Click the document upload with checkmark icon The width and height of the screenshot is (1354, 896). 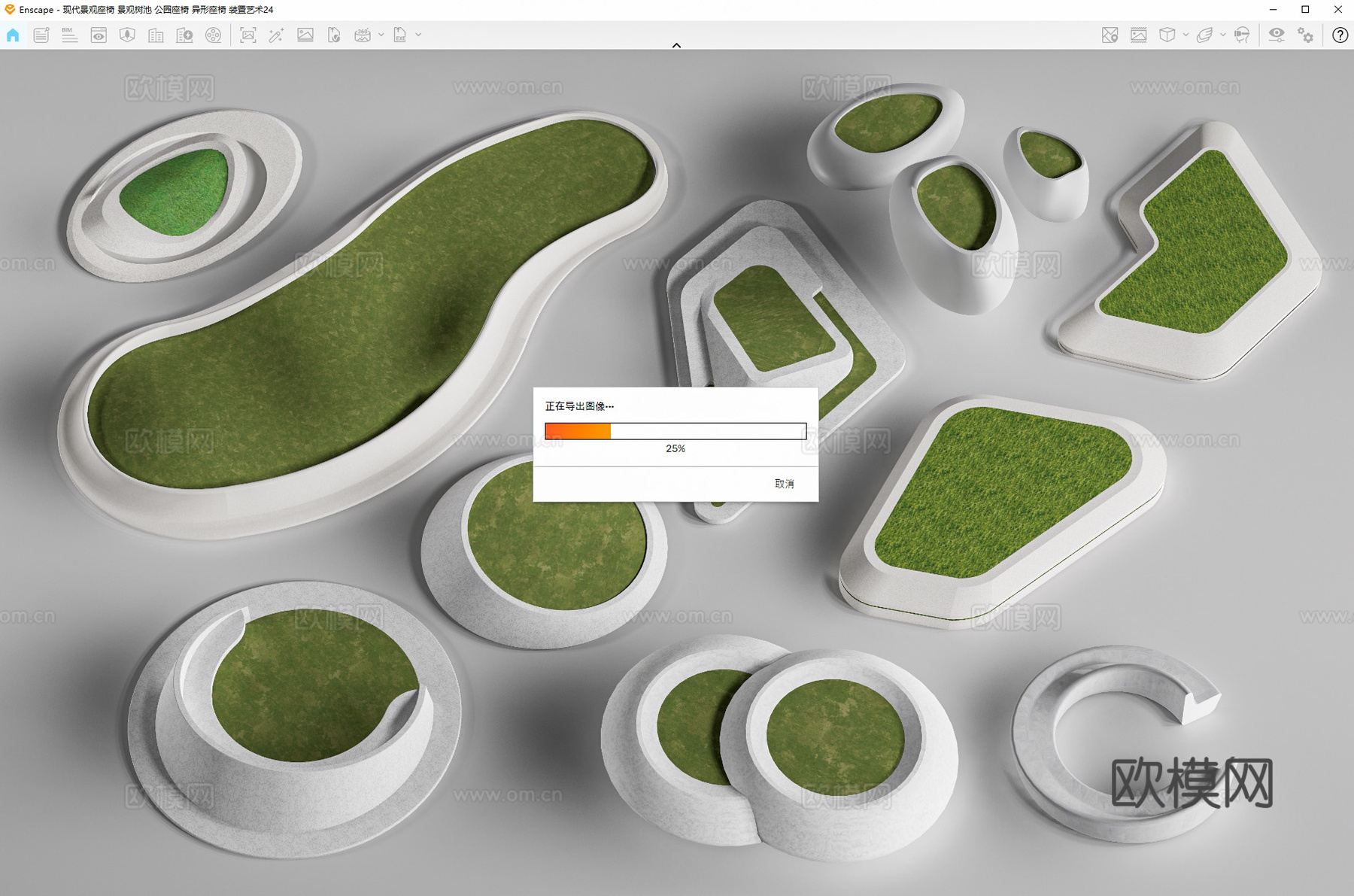coord(334,35)
